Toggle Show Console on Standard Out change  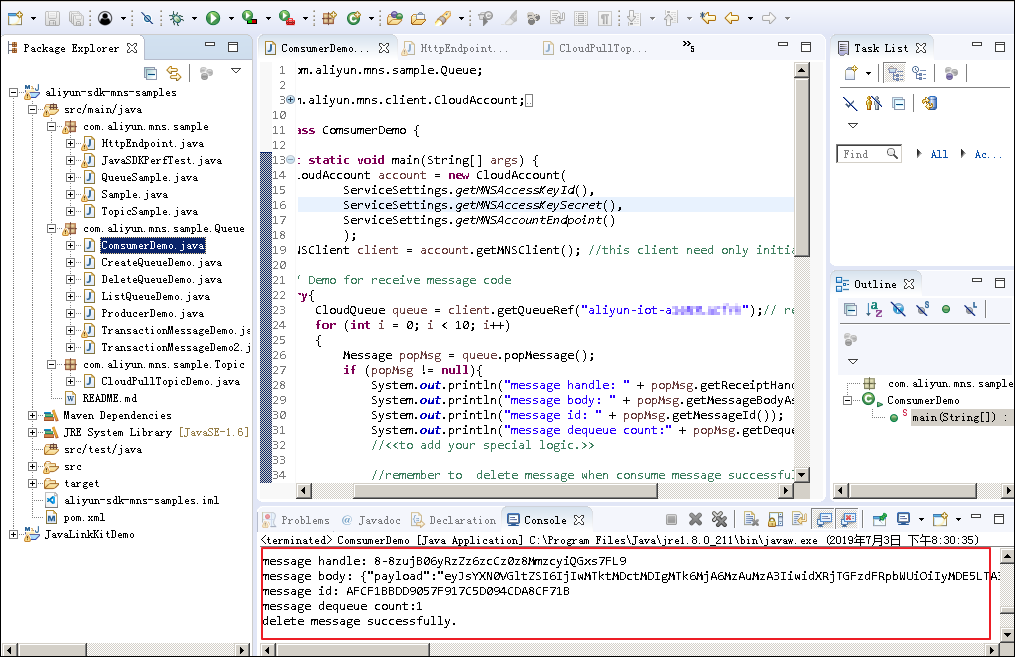[824, 519]
